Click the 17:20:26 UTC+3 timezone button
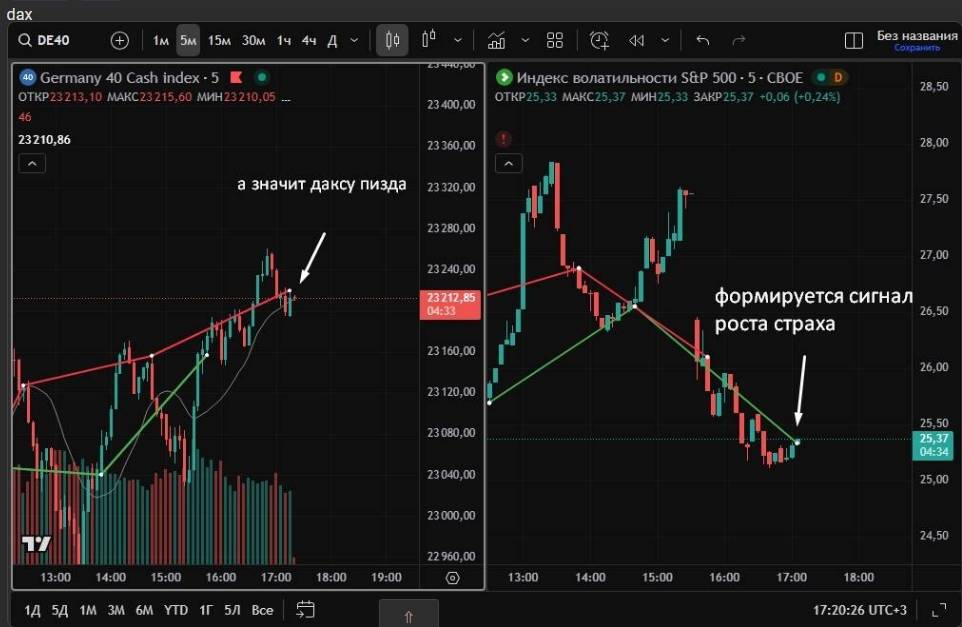The width and height of the screenshot is (962, 627). tap(861, 609)
